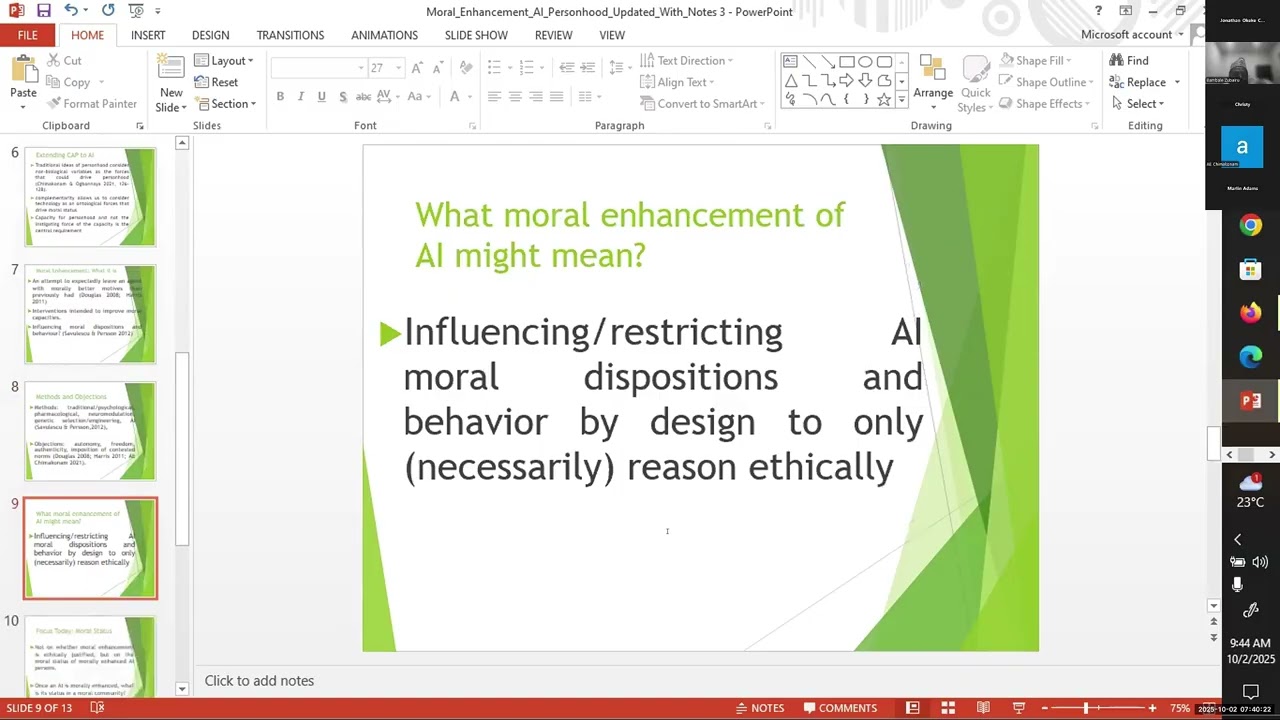Click the Numbering list icon
The height and width of the screenshot is (720, 1280).
524,67
